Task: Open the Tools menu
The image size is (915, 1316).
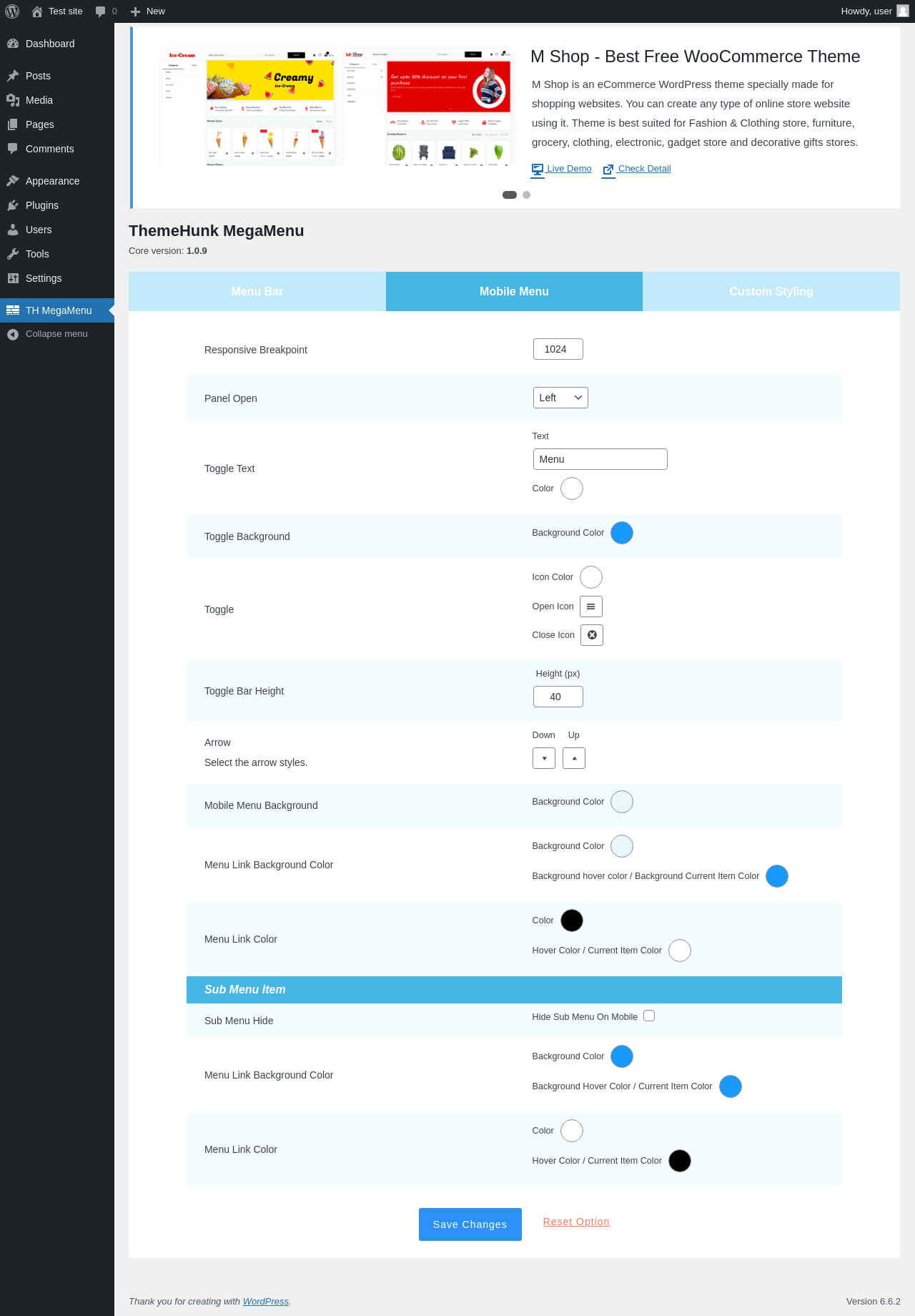Action: click(57, 254)
